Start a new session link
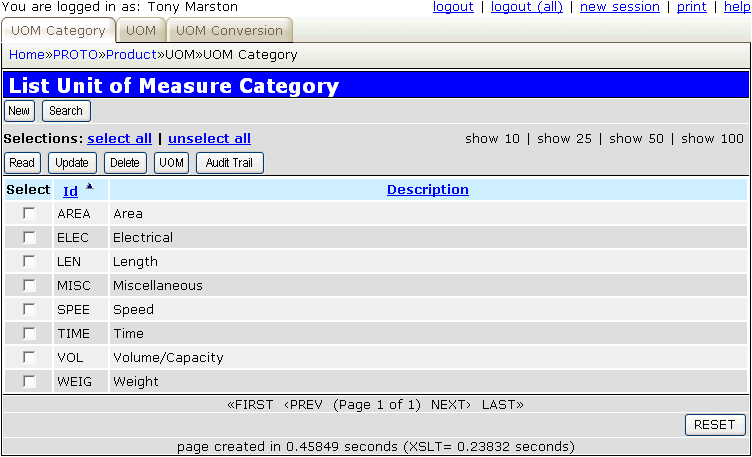Image resolution: width=752 pixels, height=457 pixels. point(620,7)
